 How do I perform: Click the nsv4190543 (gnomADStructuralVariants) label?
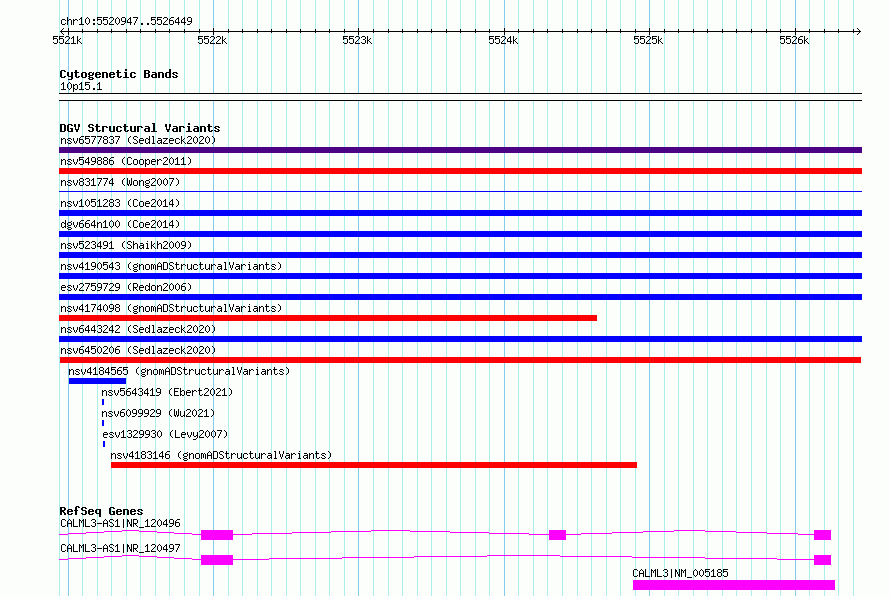(171, 266)
